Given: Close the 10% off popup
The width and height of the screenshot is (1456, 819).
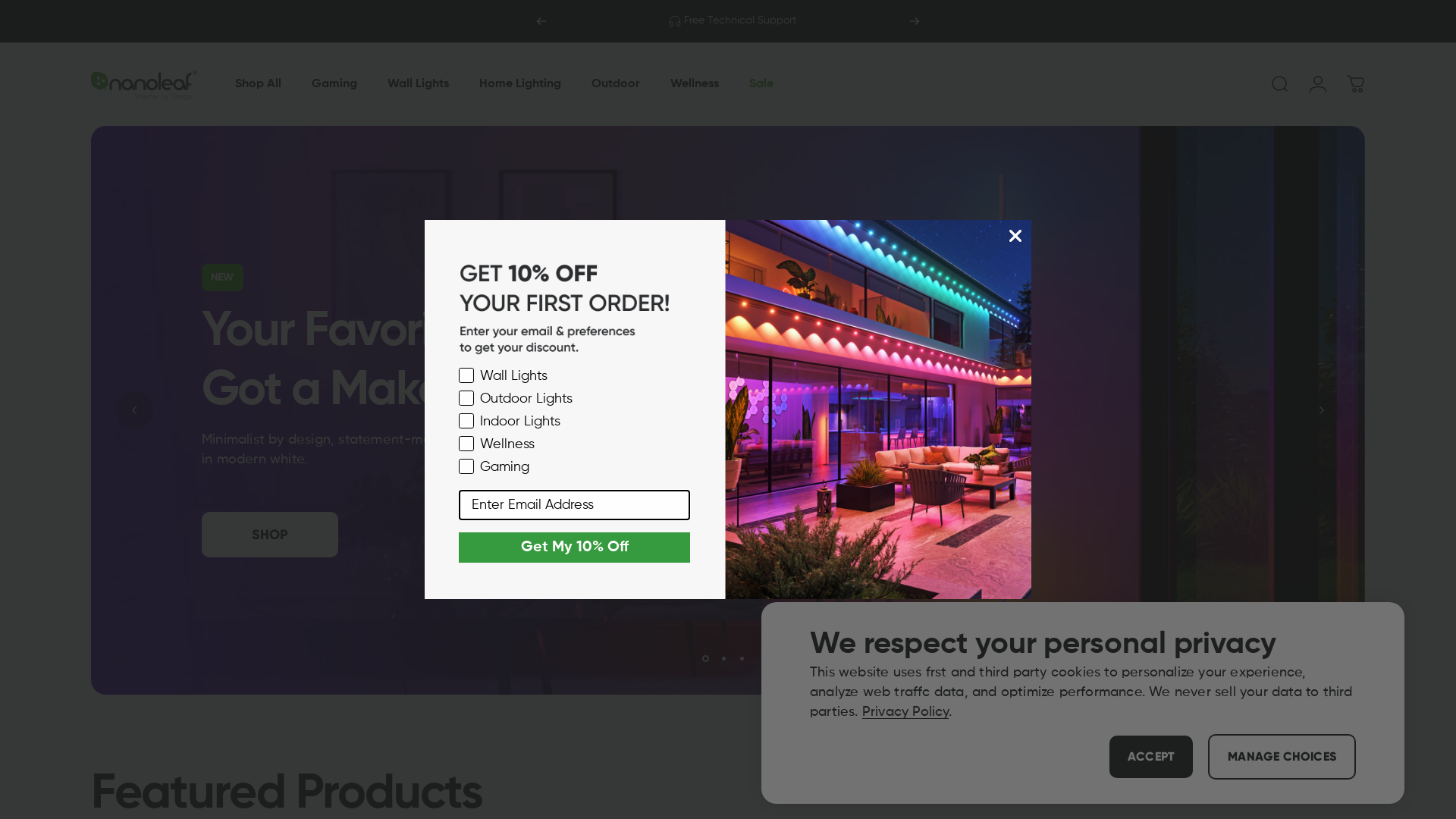Looking at the screenshot, I should [x=1015, y=236].
